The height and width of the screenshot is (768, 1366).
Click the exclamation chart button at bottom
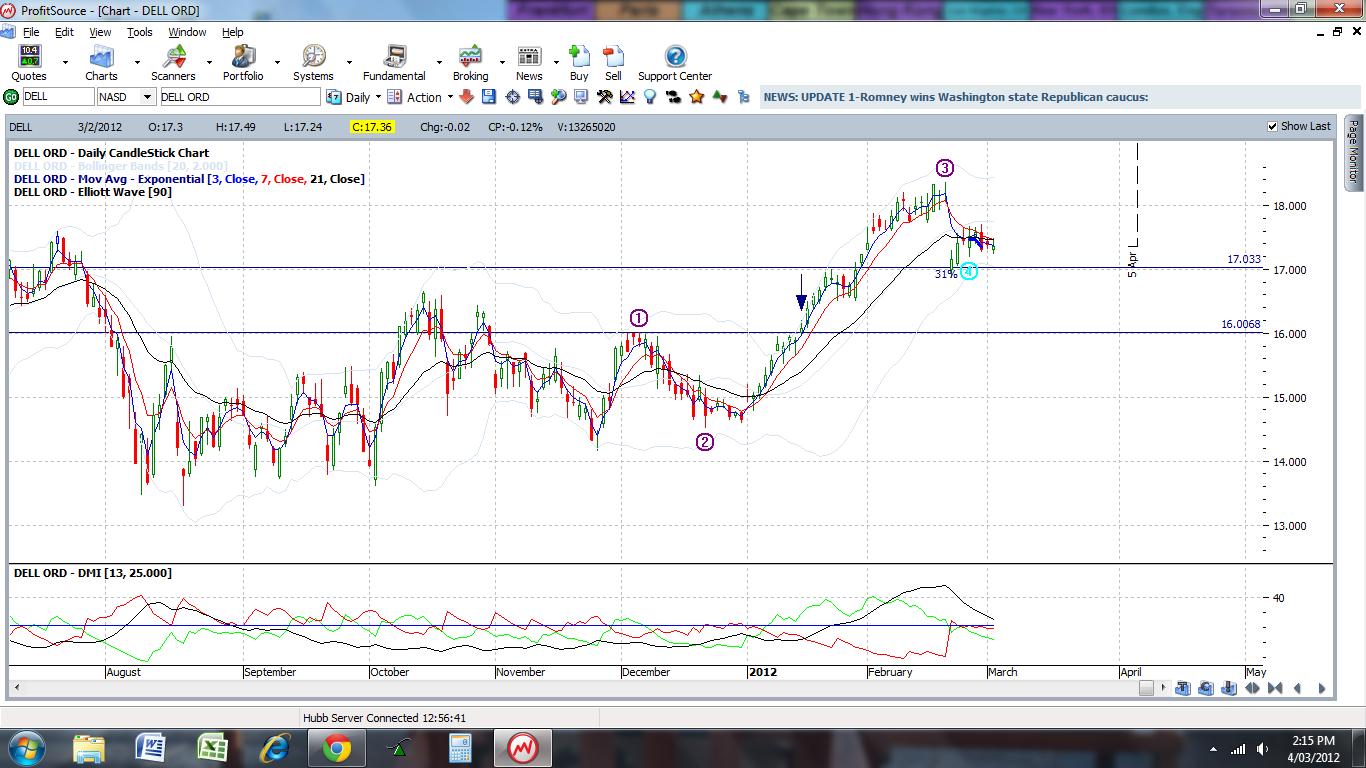pos(1229,688)
